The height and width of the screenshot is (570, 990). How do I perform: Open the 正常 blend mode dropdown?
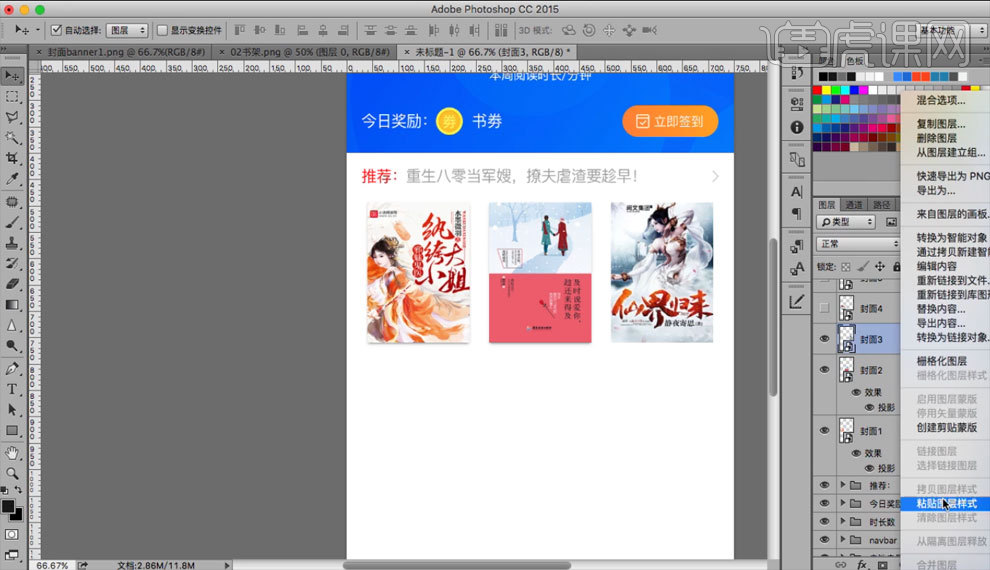click(x=858, y=244)
